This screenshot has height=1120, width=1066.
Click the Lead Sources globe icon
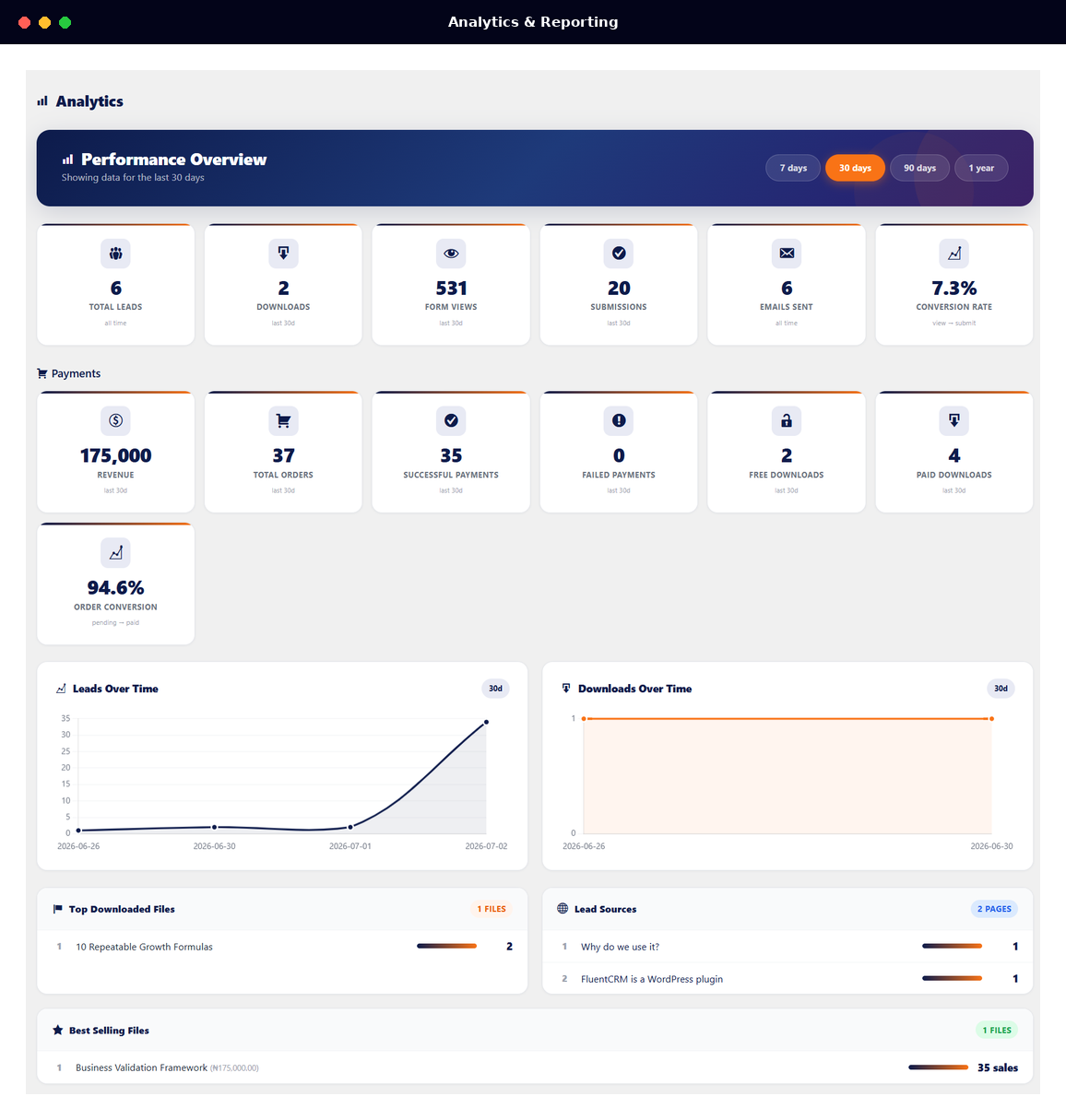click(x=563, y=909)
